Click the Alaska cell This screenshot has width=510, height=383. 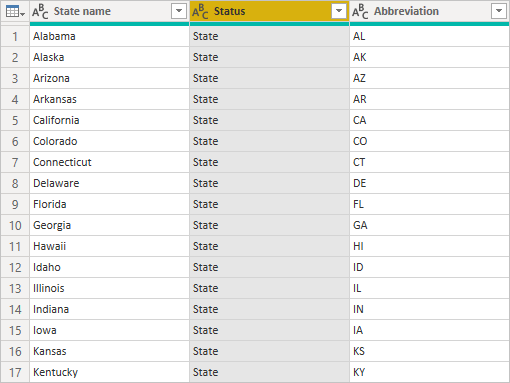(109, 57)
